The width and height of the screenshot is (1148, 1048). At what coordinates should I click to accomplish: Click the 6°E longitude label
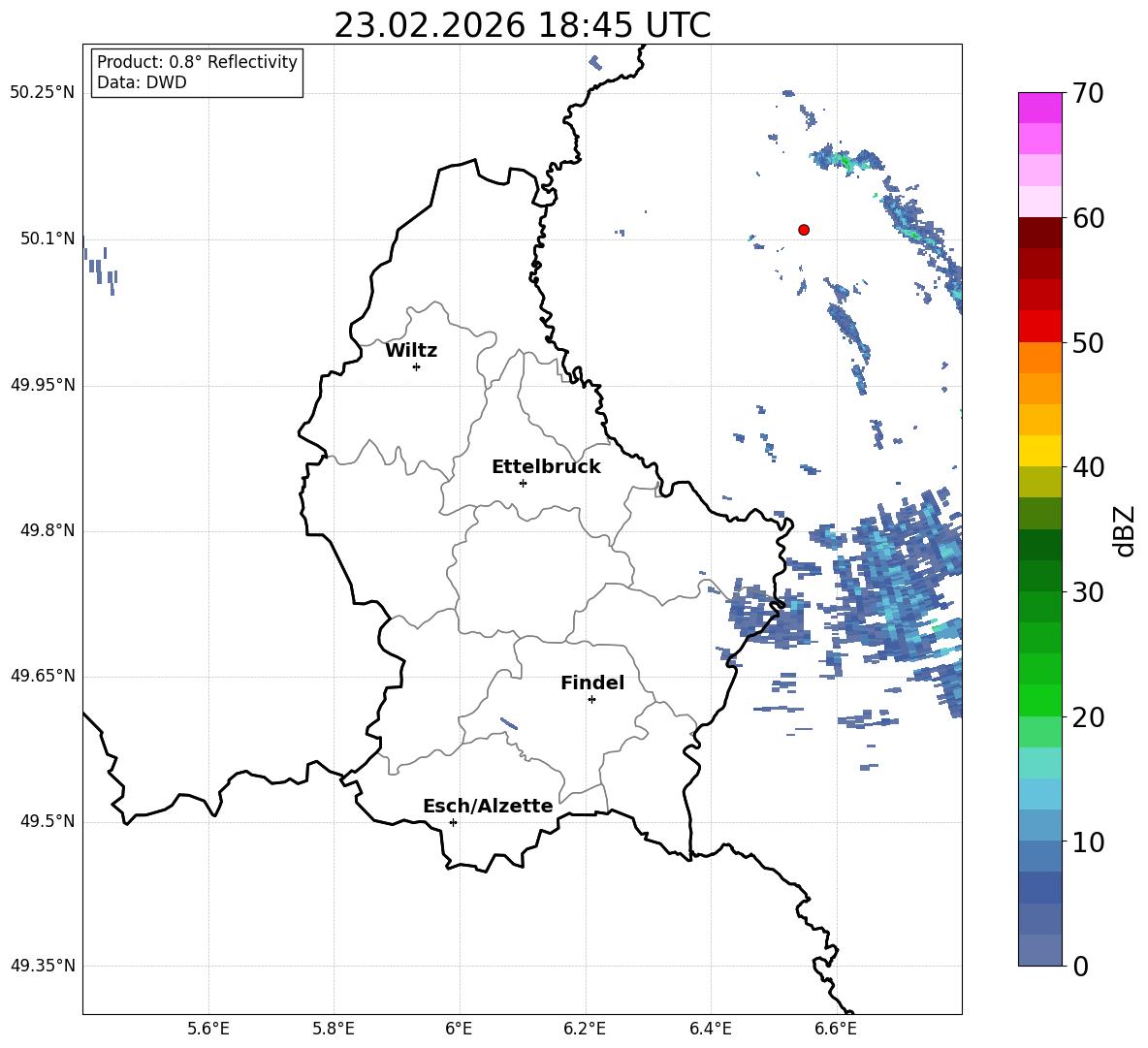(459, 1029)
